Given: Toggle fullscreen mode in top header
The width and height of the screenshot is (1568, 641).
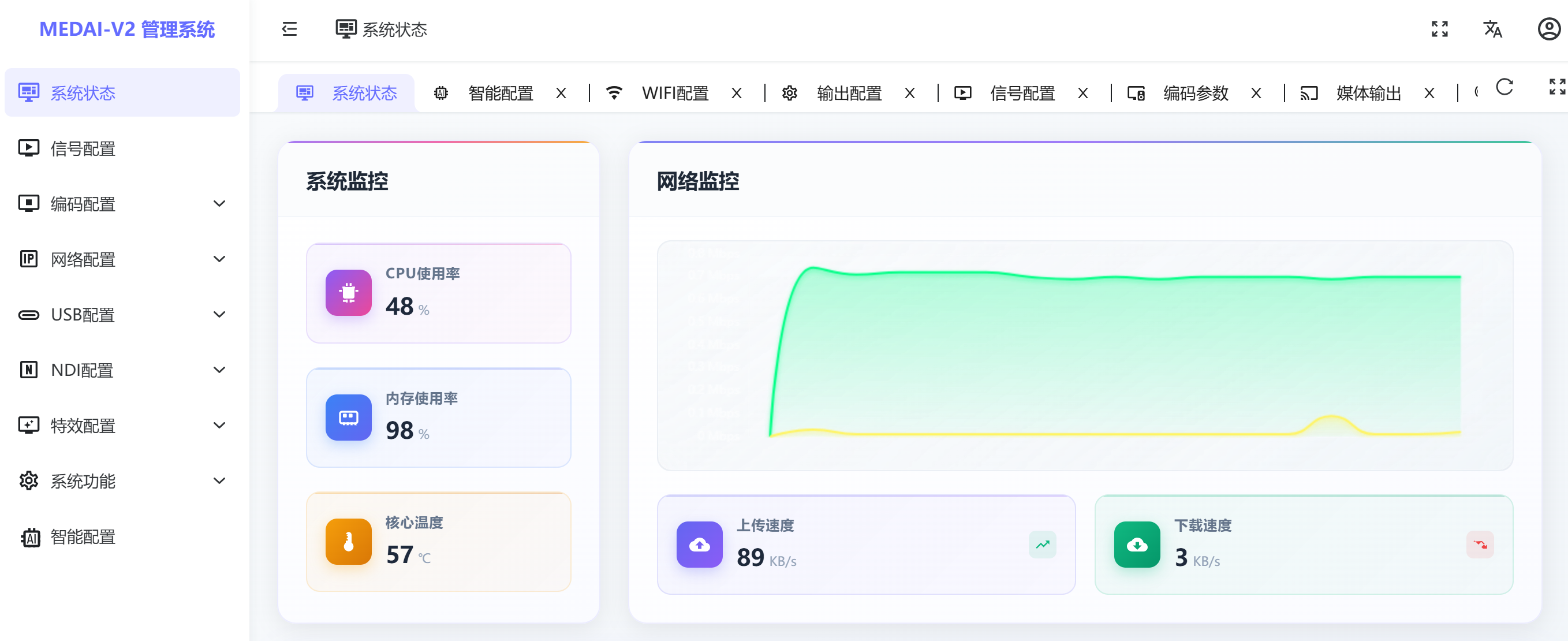Looking at the screenshot, I should tap(1440, 29).
